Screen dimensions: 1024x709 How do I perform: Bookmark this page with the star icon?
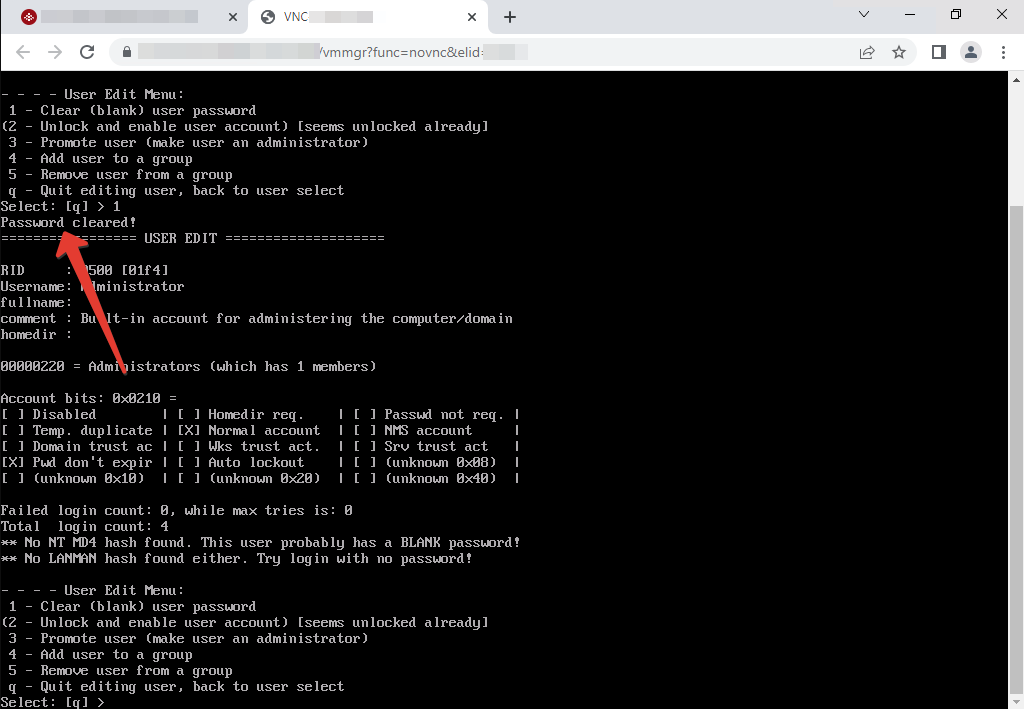[898, 53]
